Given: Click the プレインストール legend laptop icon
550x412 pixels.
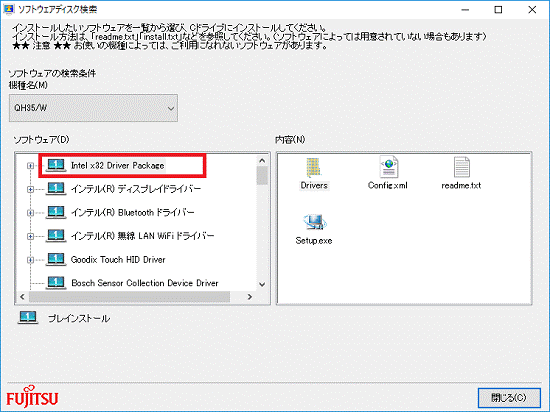Looking at the screenshot, I should [28, 318].
